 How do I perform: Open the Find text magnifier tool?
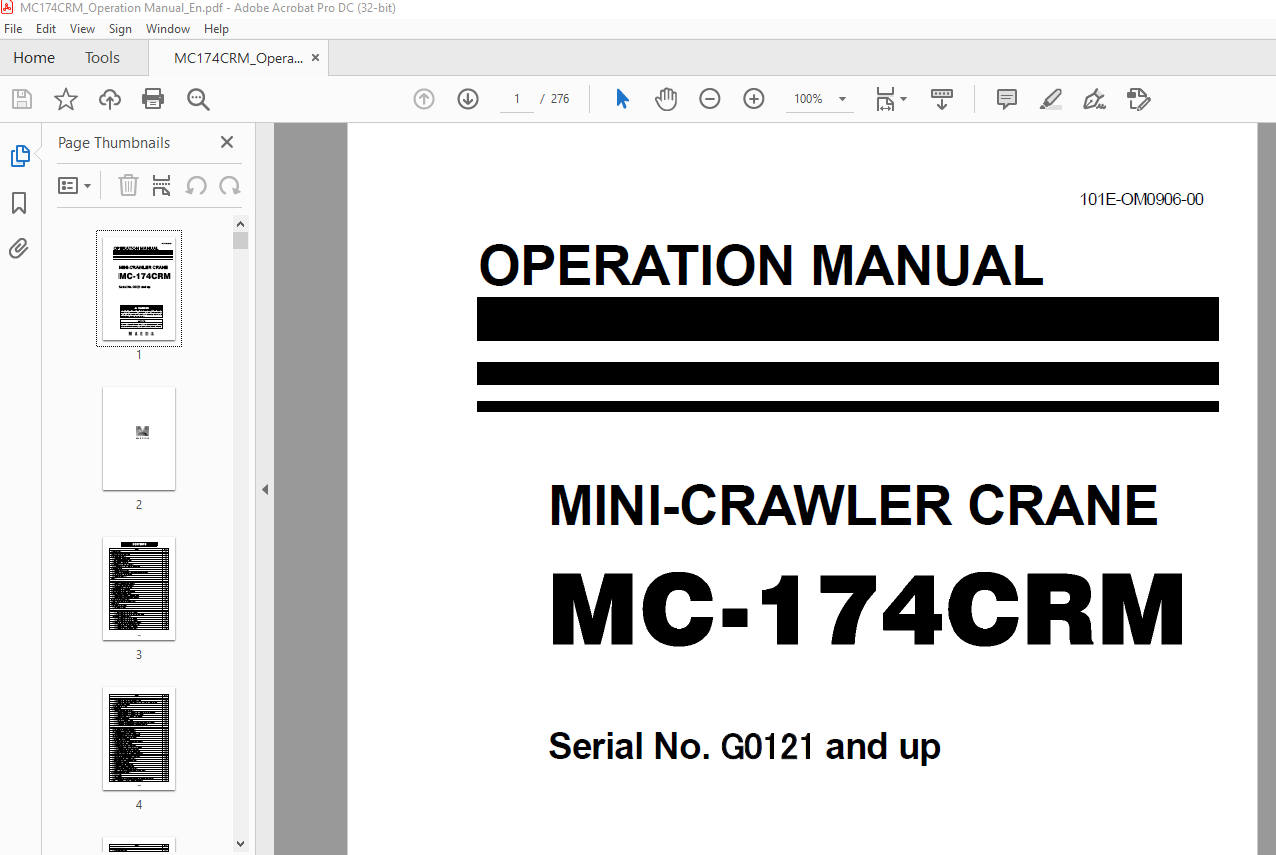click(x=198, y=99)
